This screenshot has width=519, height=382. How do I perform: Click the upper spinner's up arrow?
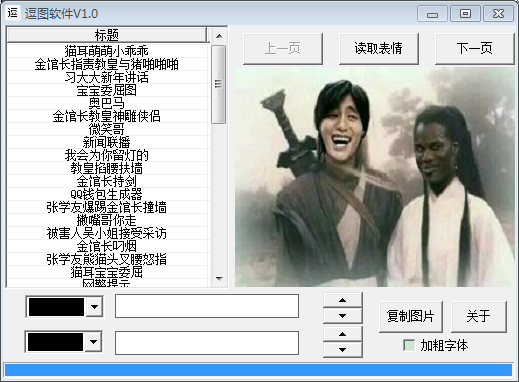[342, 300]
